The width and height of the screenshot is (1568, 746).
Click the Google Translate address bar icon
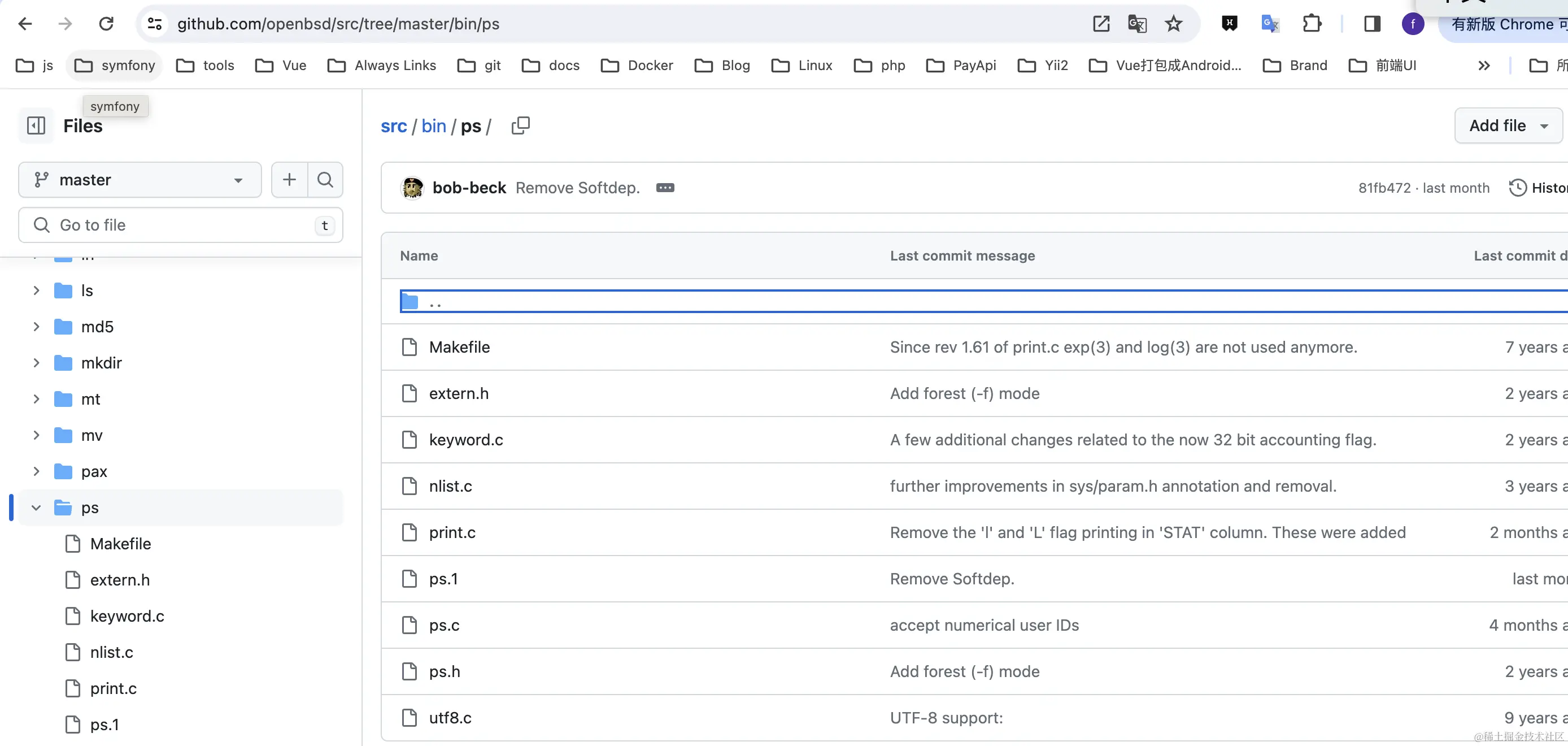pyautogui.click(x=1137, y=24)
